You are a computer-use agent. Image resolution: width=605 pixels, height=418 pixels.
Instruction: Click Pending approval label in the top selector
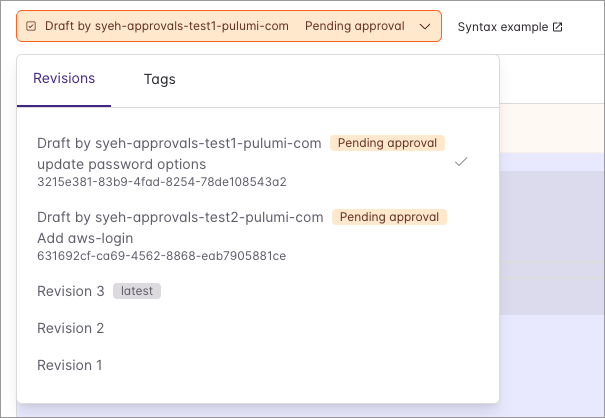355,26
